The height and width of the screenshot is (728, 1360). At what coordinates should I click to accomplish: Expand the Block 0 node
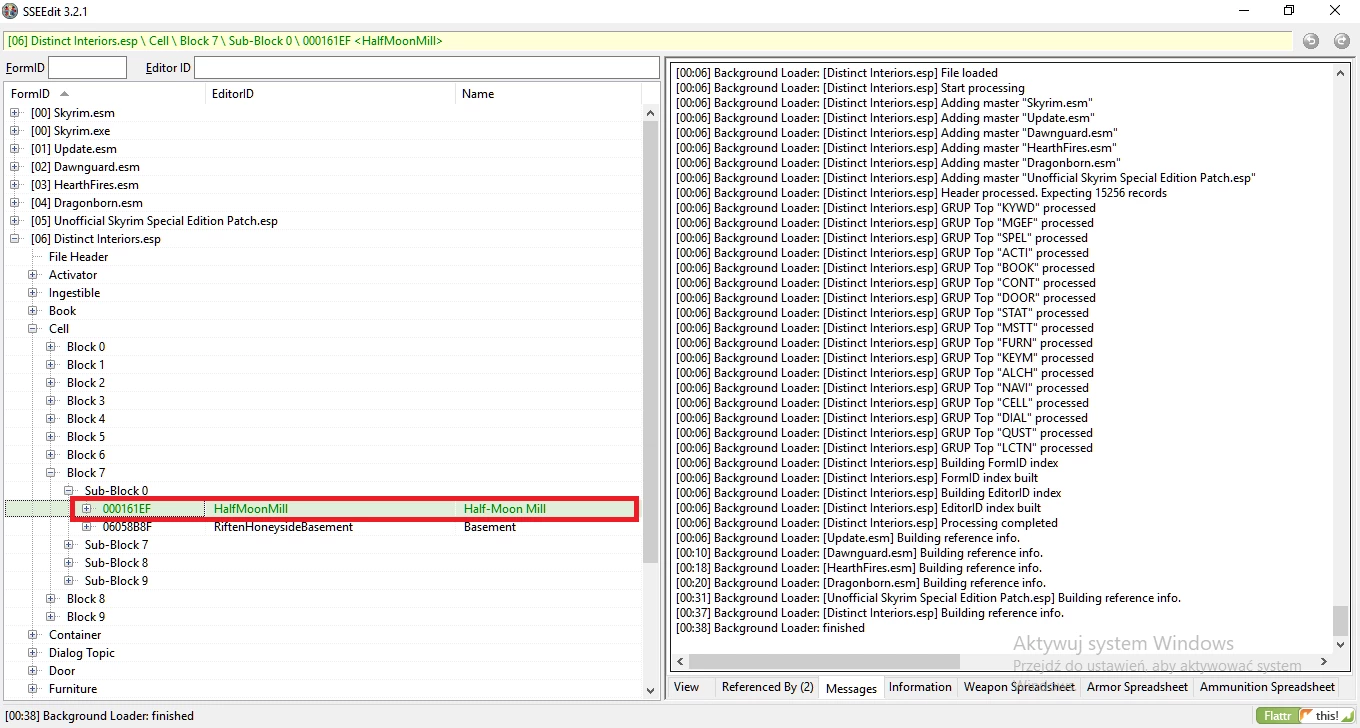tap(51, 347)
